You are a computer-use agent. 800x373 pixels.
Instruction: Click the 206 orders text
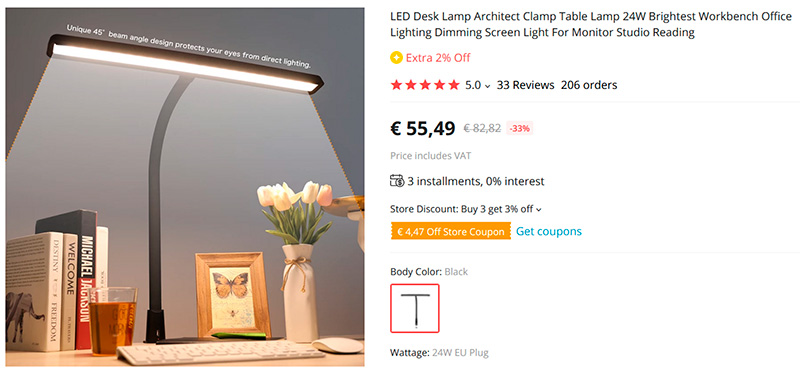(589, 85)
